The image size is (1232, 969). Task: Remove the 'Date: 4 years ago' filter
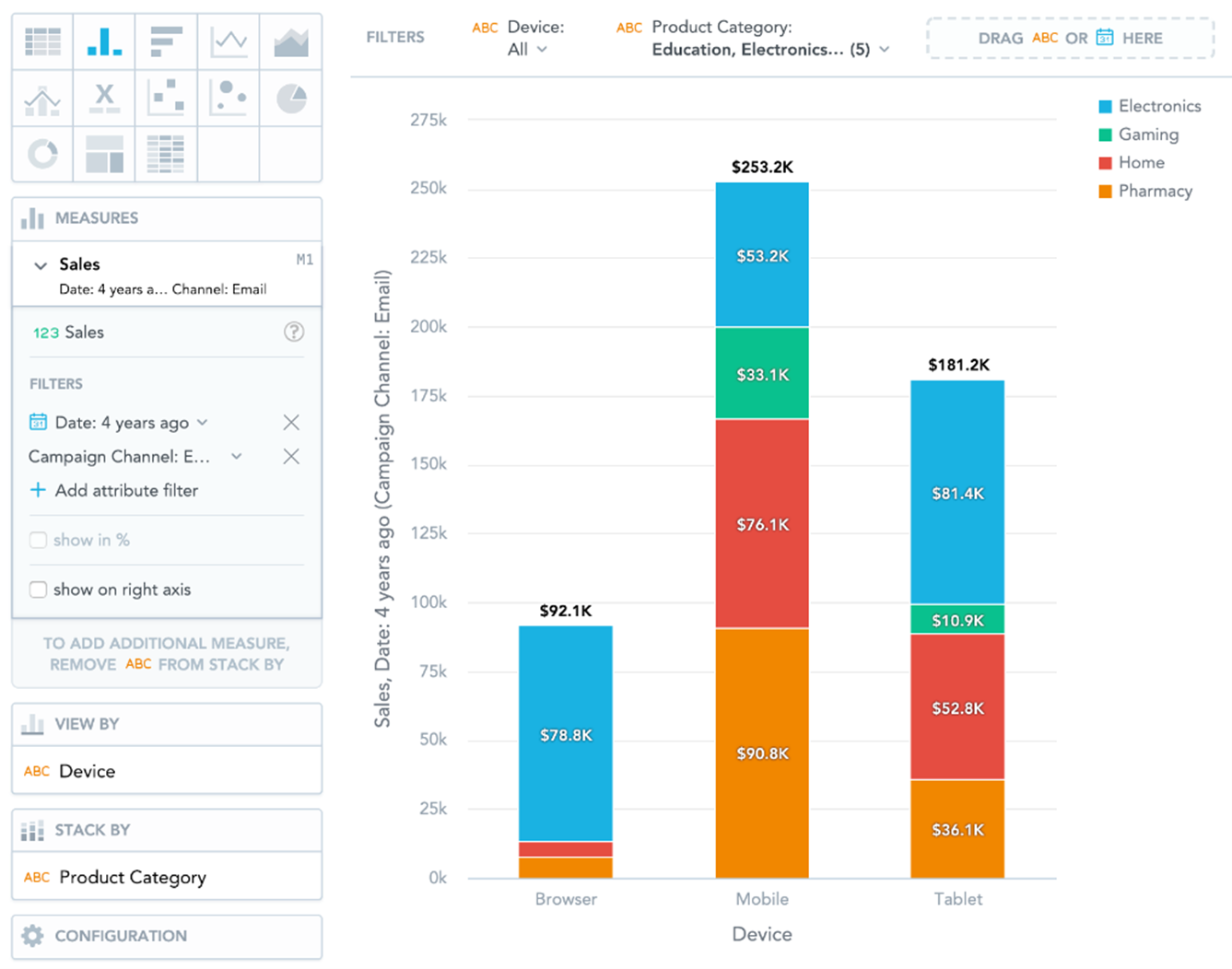tap(291, 423)
